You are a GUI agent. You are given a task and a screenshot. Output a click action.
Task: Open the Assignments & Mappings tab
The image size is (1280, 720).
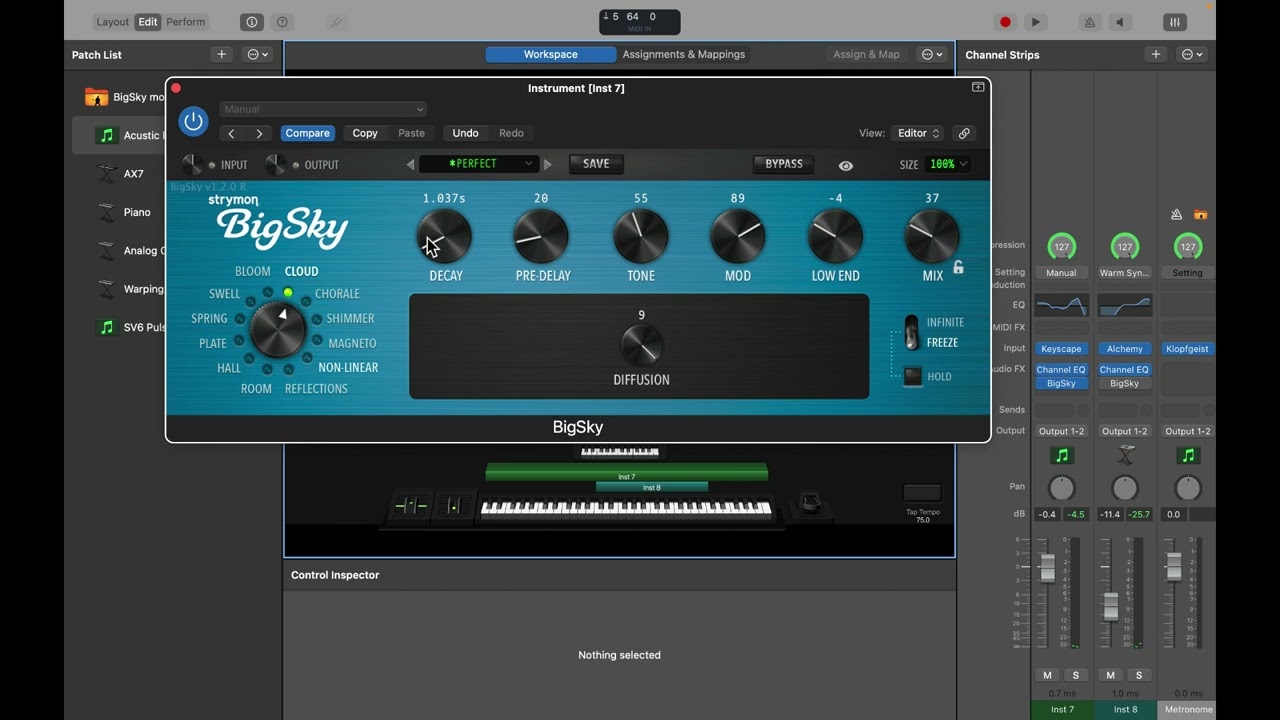[684, 54]
